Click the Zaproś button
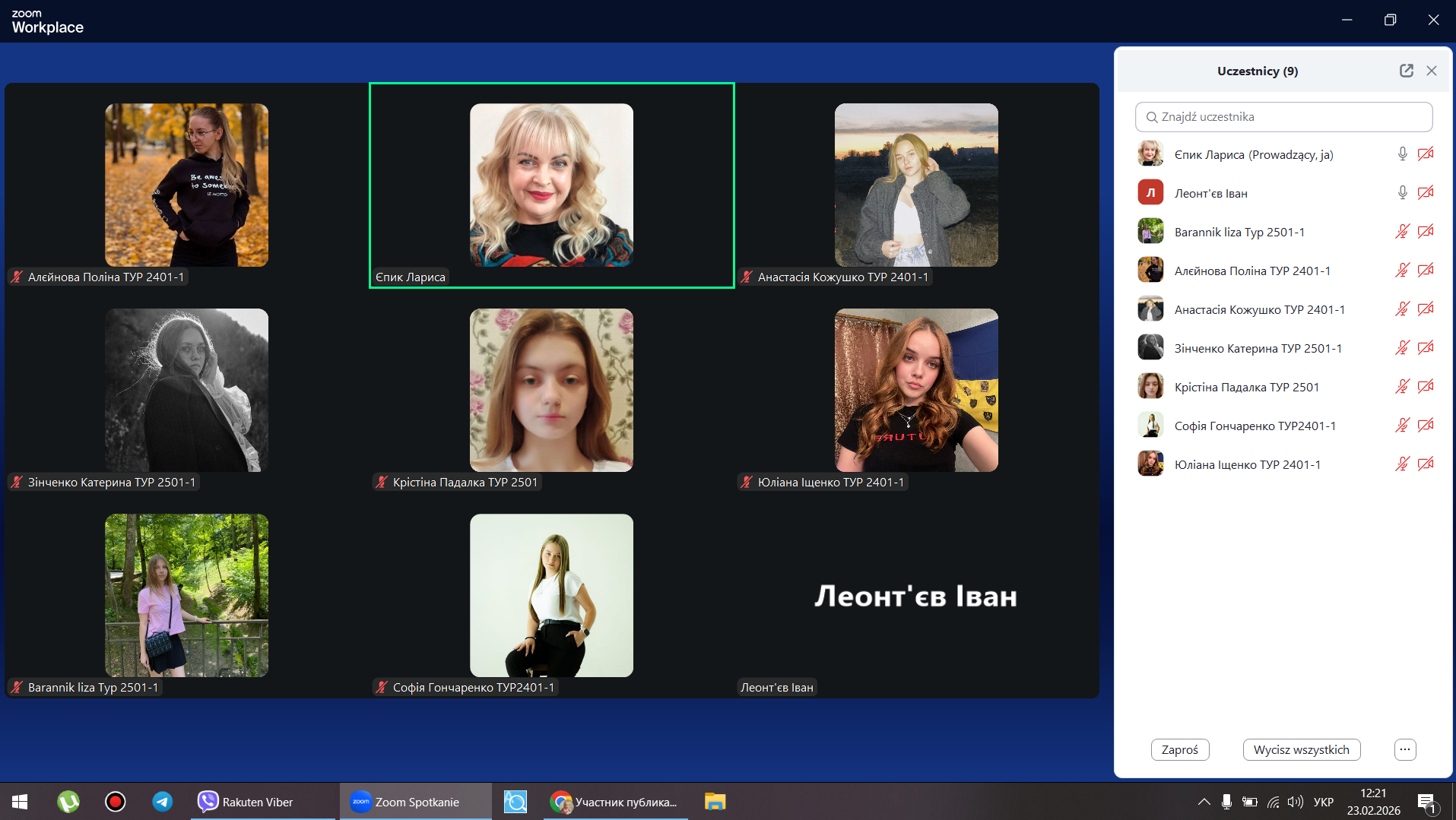Image resolution: width=1456 pixels, height=820 pixels. coord(1179,749)
